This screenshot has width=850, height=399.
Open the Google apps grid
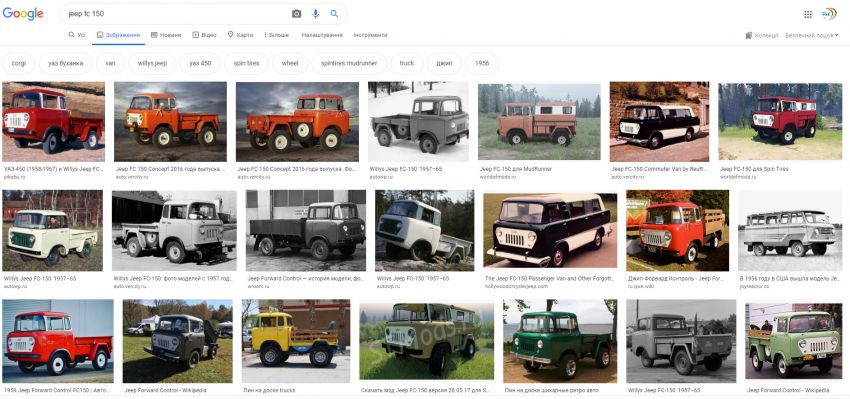(x=808, y=14)
